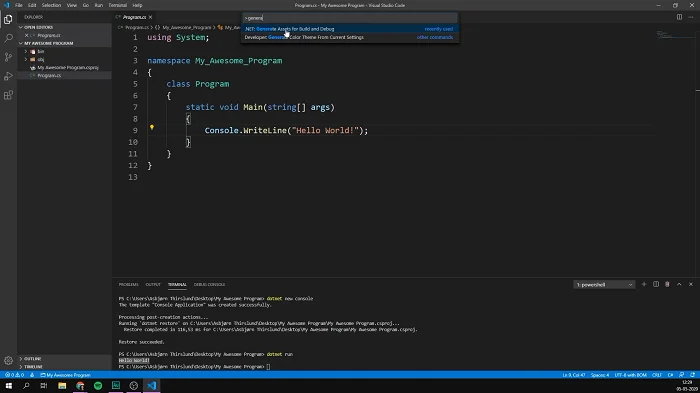Open the Edit menu
The height and width of the screenshot is (393, 700).
pos(32,5)
